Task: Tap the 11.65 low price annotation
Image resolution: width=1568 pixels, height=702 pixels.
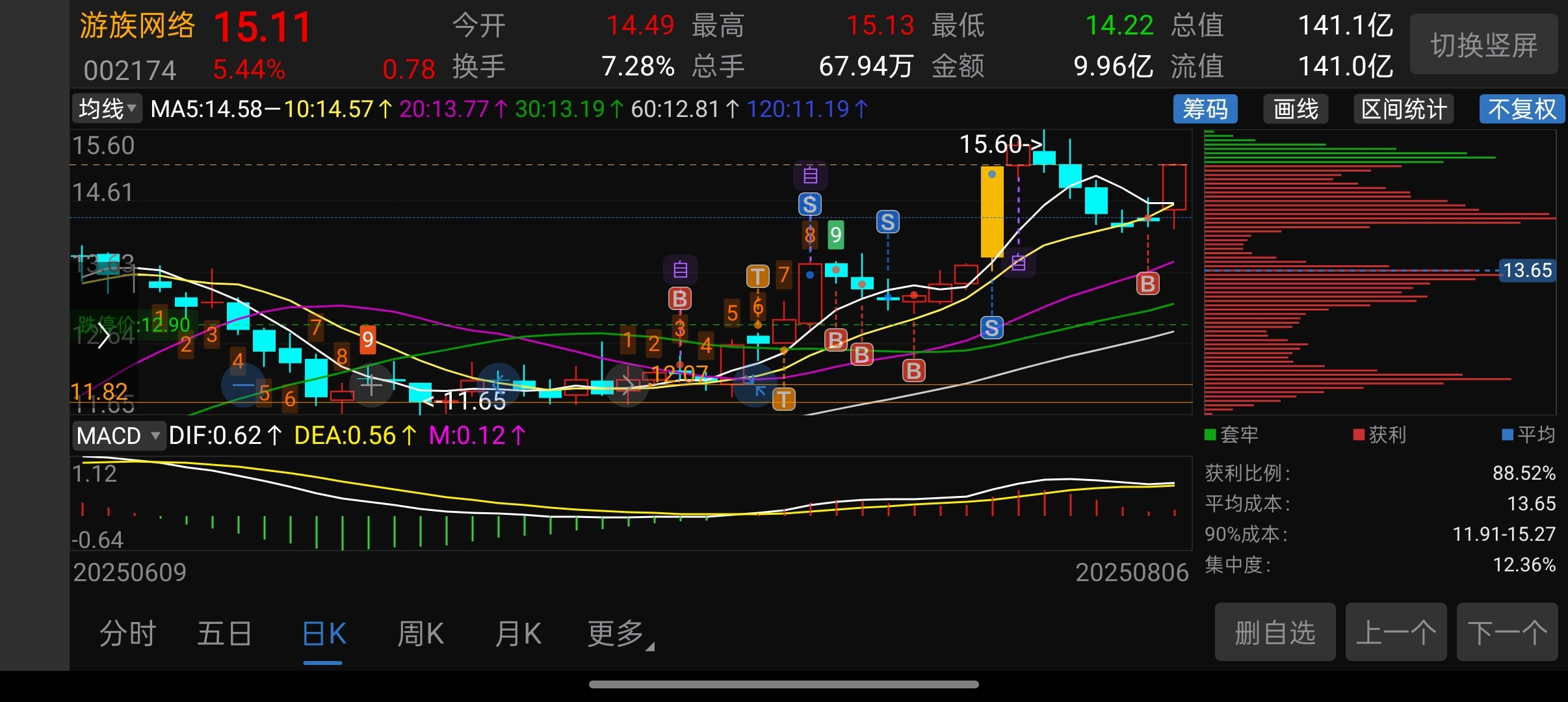Action: click(464, 401)
